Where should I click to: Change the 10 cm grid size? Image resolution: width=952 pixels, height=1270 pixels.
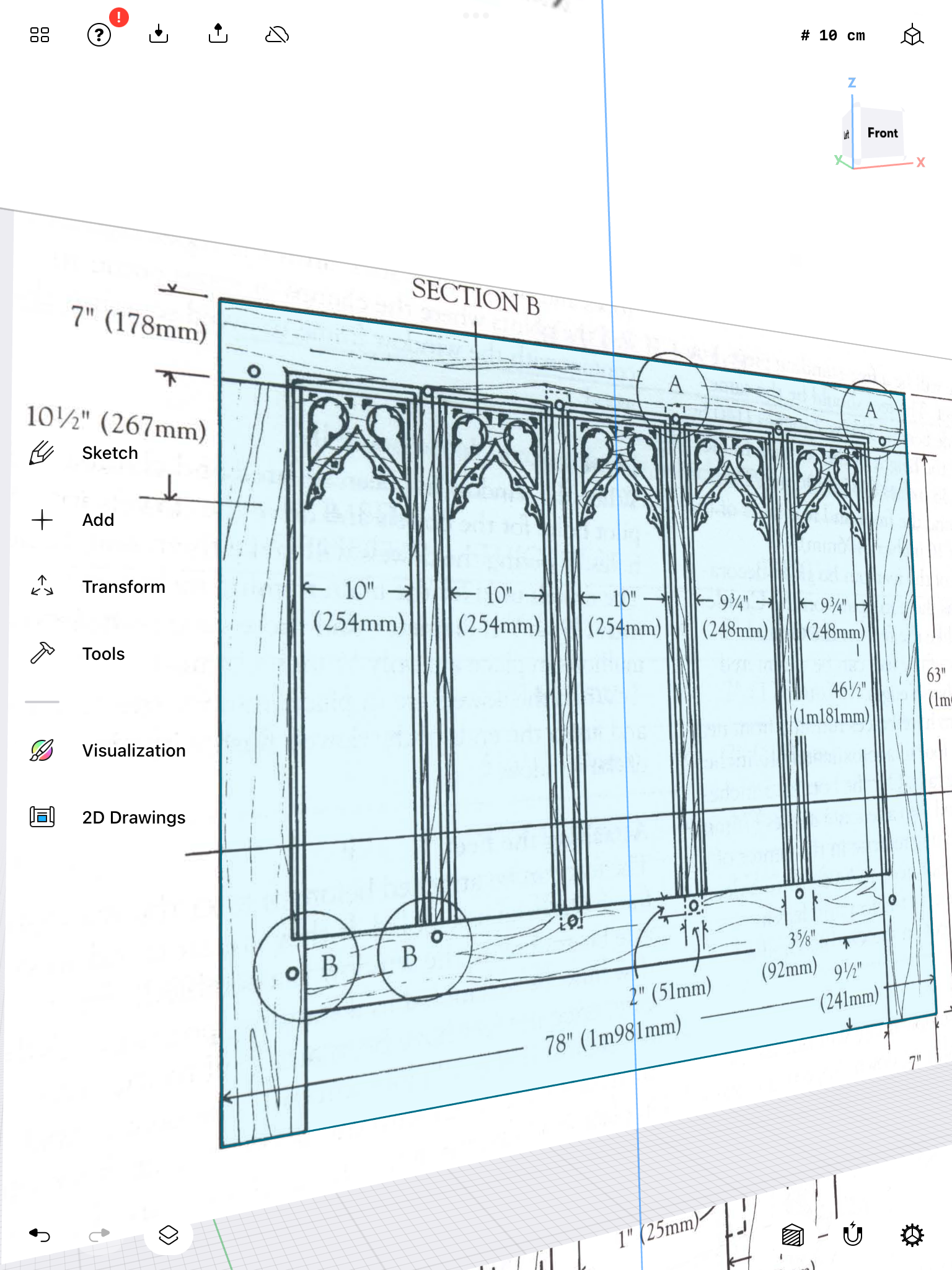coord(832,36)
